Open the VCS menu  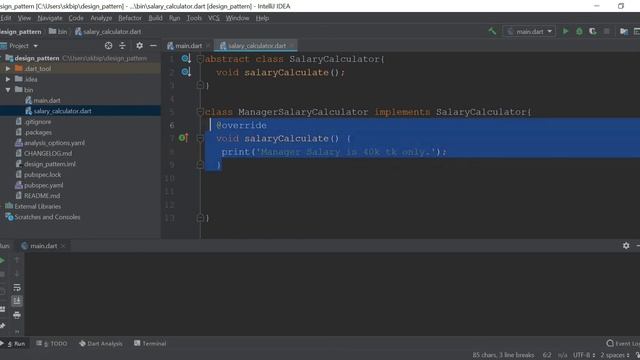tap(214, 18)
